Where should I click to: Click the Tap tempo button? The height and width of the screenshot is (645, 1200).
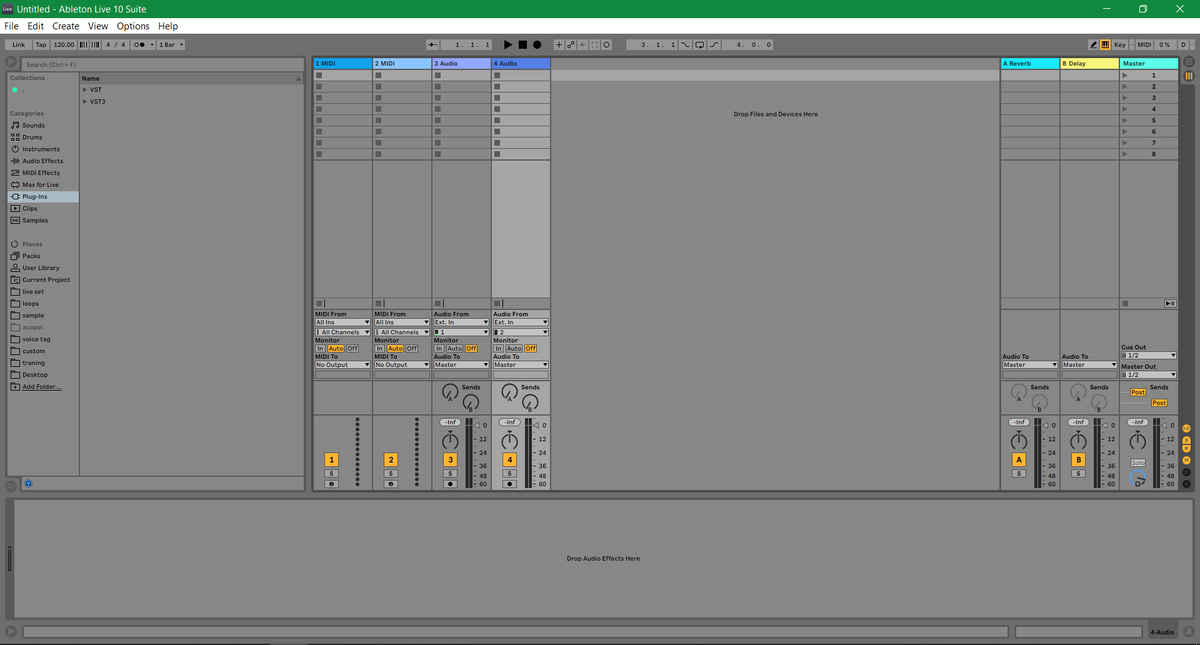pyautogui.click(x=41, y=45)
